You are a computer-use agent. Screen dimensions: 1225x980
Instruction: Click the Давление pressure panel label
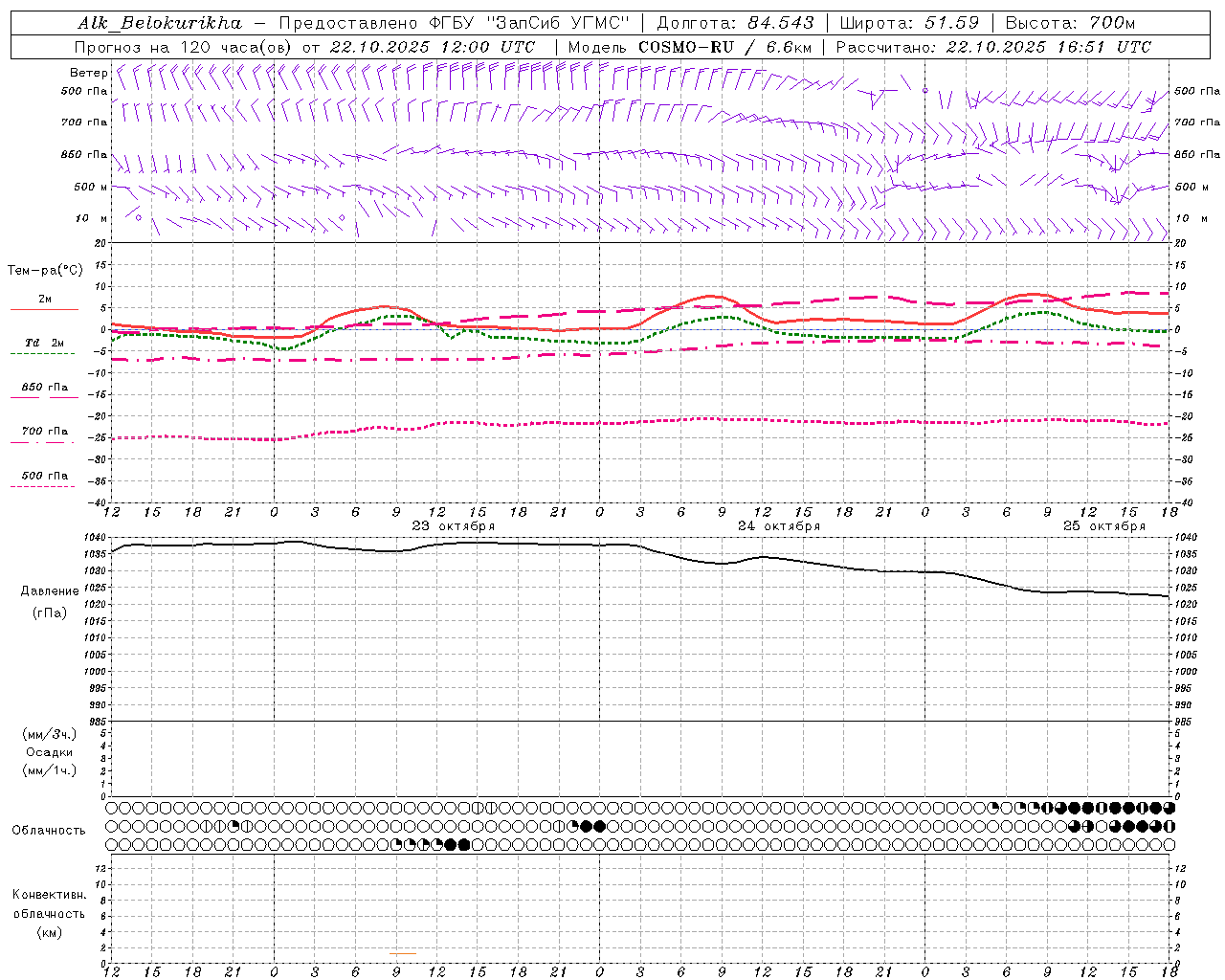[50, 591]
